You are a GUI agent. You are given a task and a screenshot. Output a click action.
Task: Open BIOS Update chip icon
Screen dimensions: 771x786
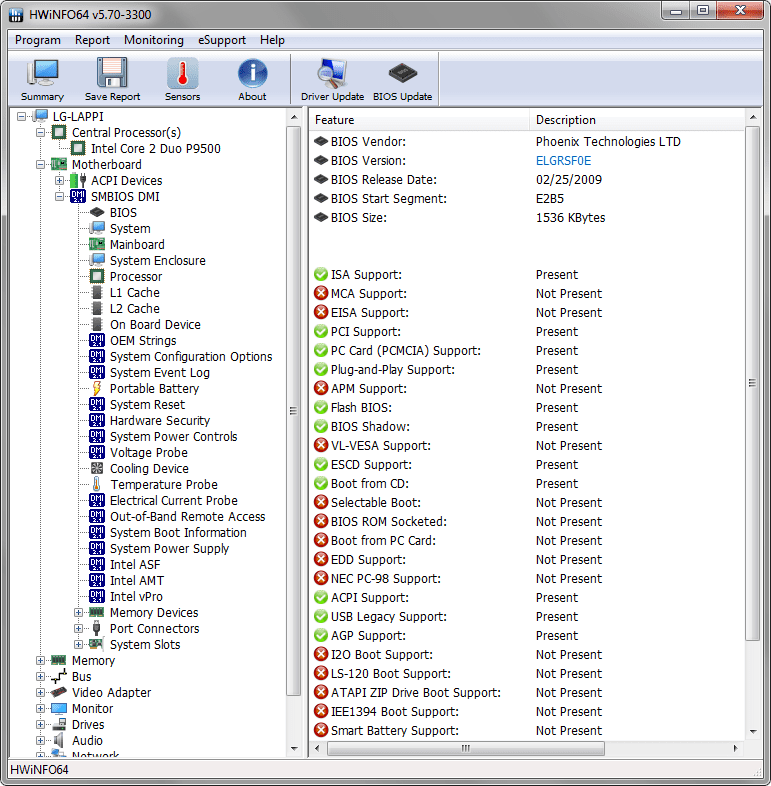pyautogui.click(x=403, y=79)
